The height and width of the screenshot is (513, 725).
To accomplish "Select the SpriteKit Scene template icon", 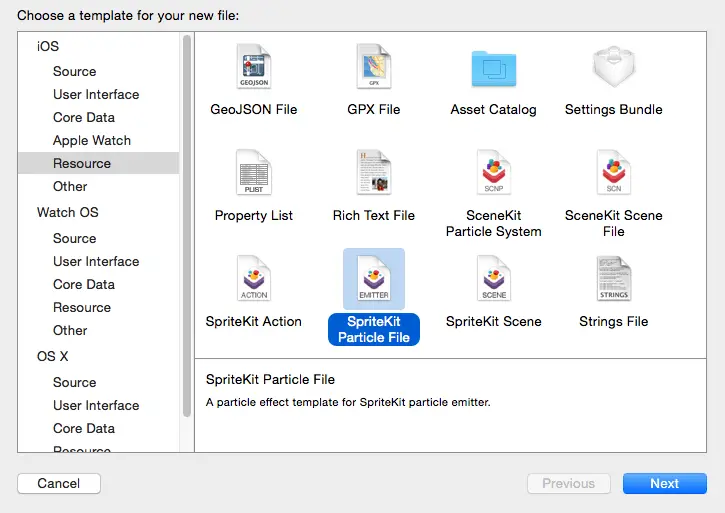I will pos(493,279).
